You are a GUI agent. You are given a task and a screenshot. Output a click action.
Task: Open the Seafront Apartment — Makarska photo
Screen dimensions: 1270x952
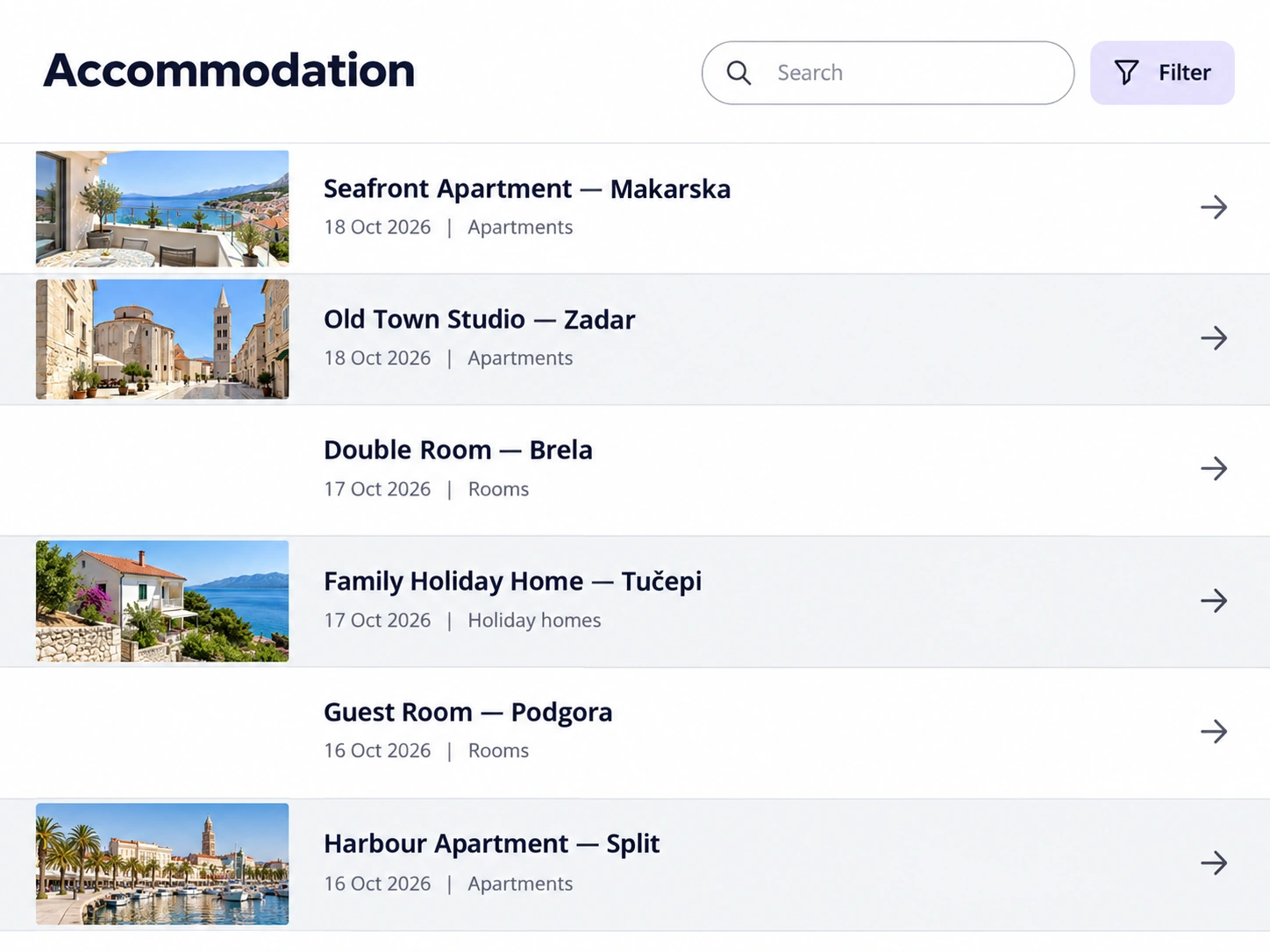(x=162, y=209)
